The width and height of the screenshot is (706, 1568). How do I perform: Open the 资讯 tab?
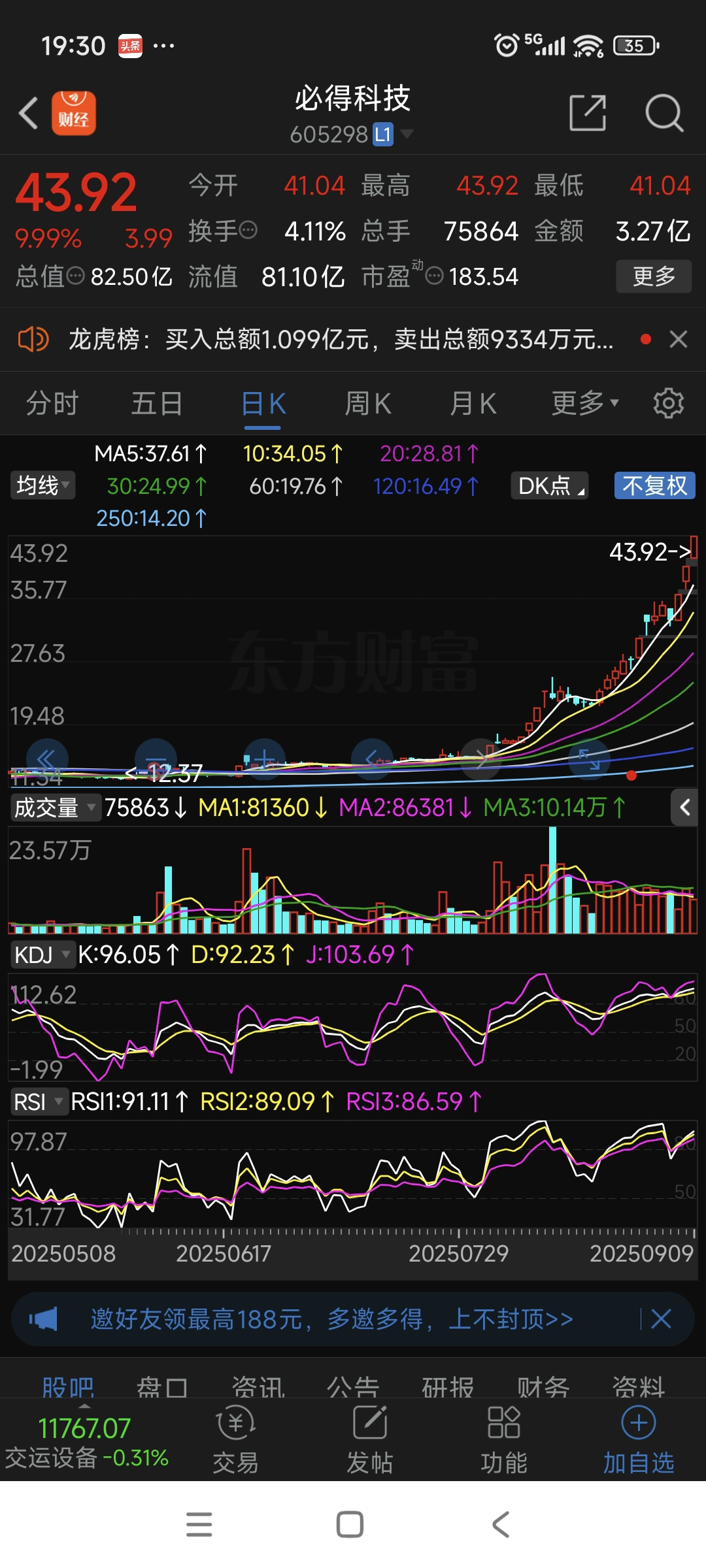(258, 1386)
